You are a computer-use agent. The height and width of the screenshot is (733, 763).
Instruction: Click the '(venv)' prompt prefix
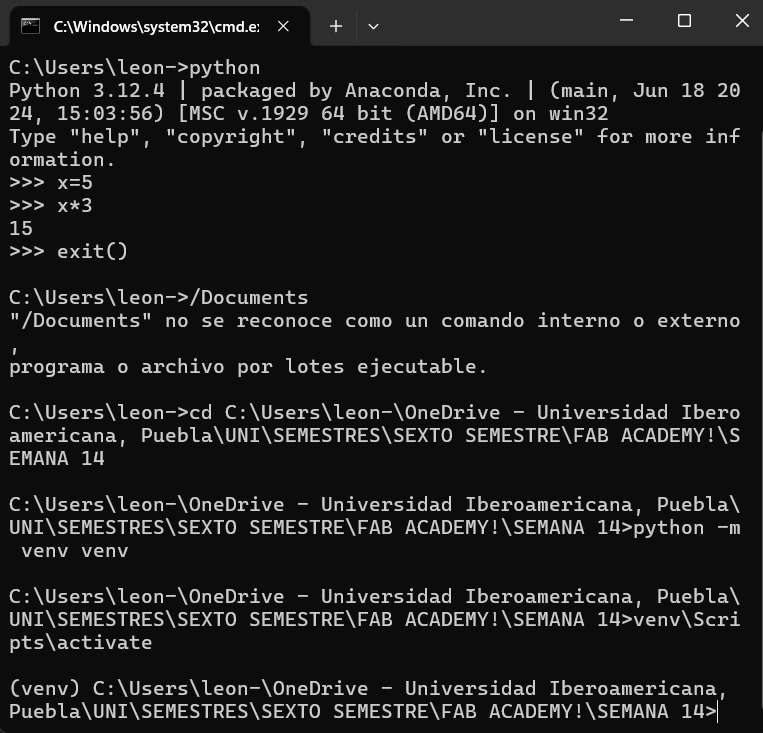point(44,689)
